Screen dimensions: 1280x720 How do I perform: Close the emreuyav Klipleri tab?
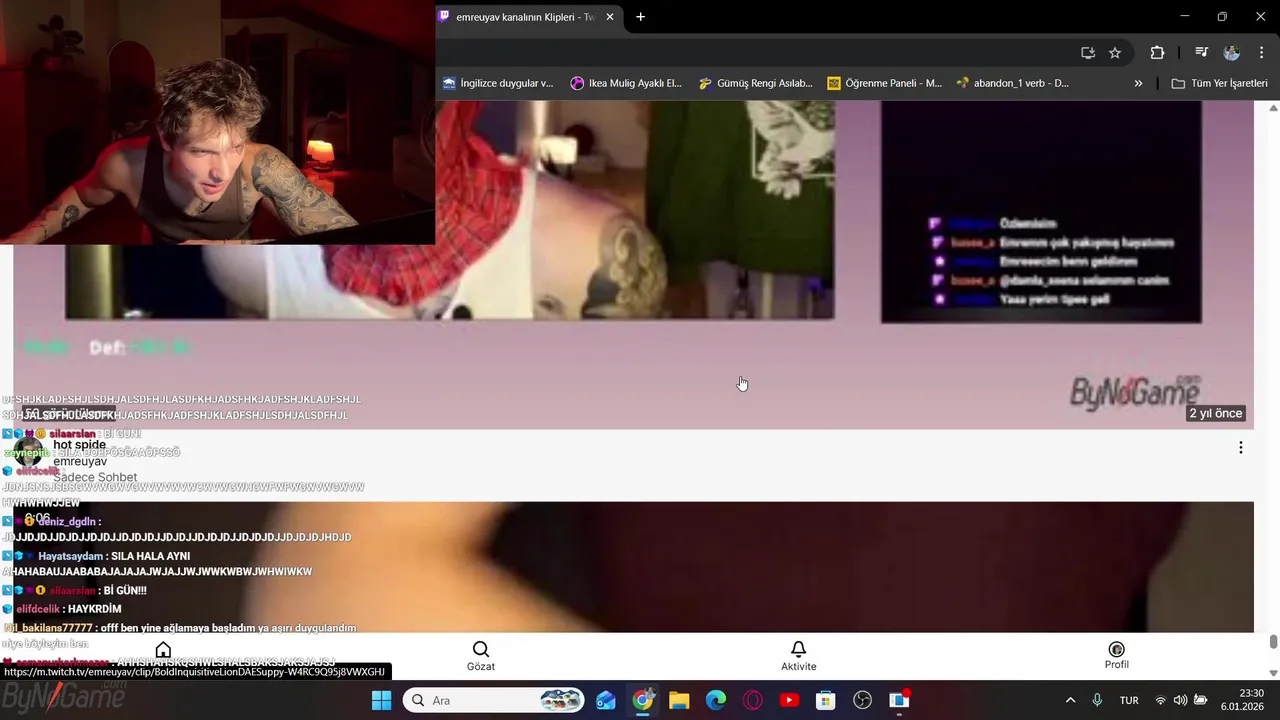(610, 17)
